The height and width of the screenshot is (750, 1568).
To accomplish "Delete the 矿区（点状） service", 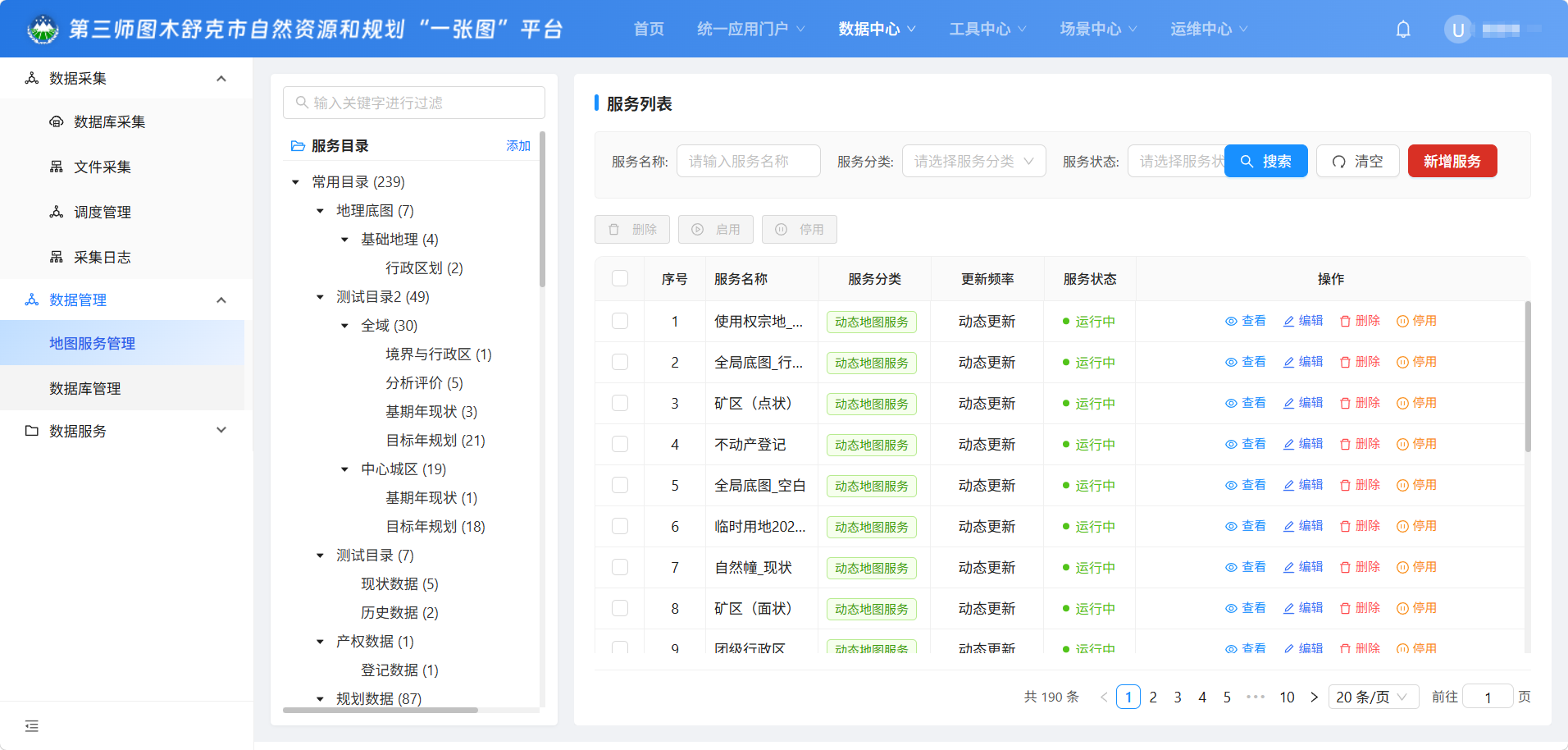I will pyautogui.click(x=1360, y=403).
